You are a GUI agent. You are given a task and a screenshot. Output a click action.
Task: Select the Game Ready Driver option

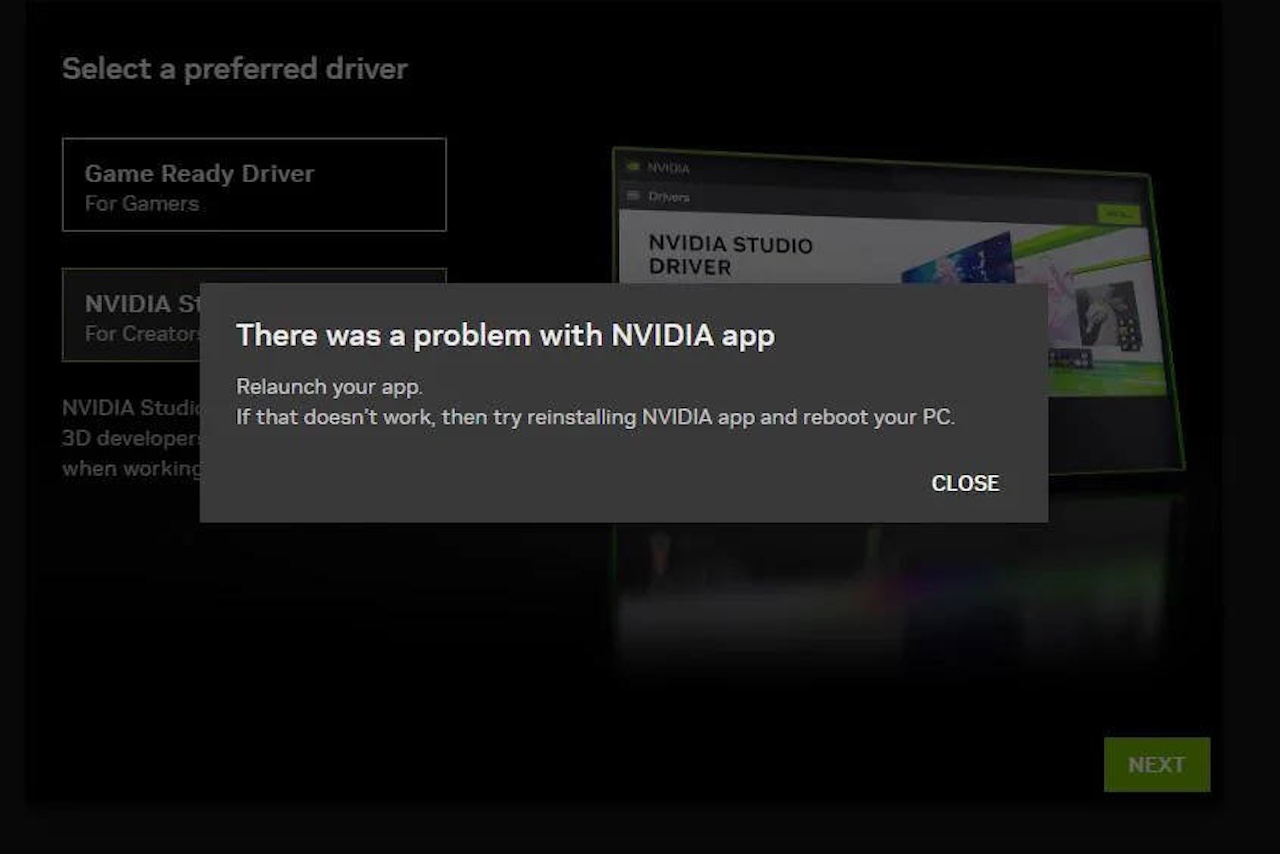(254, 185)
